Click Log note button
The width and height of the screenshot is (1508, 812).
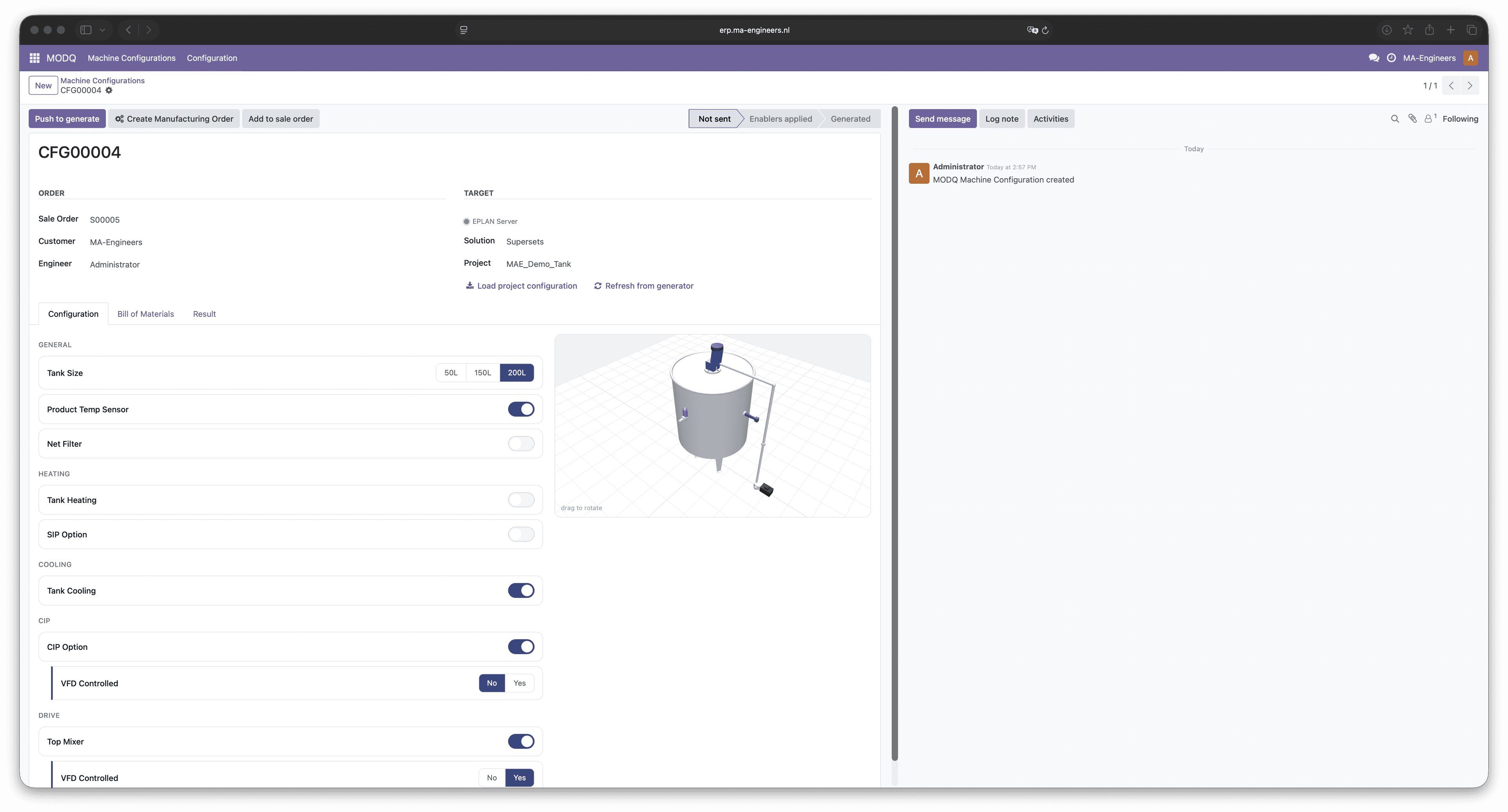1002,119
